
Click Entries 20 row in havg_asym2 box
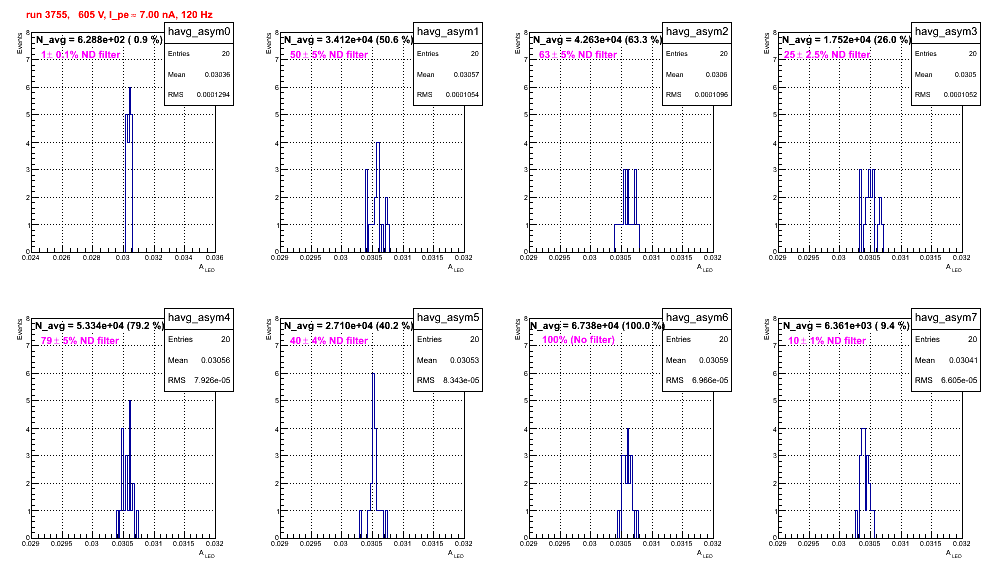697,53
